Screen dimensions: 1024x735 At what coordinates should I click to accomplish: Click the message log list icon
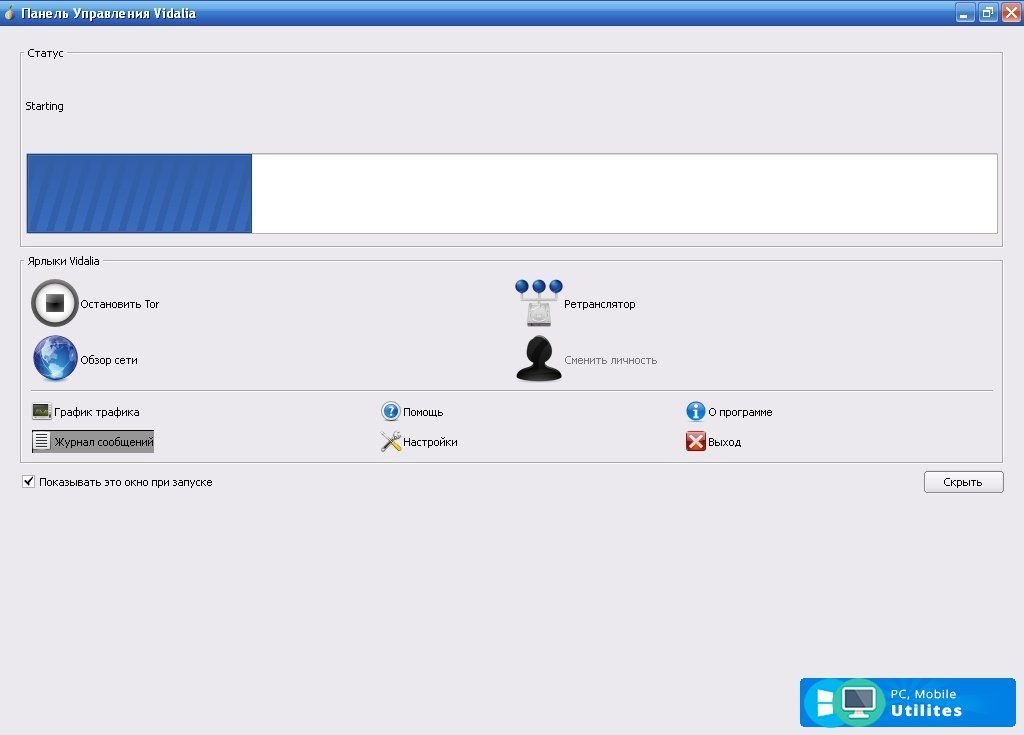(41, 441)
